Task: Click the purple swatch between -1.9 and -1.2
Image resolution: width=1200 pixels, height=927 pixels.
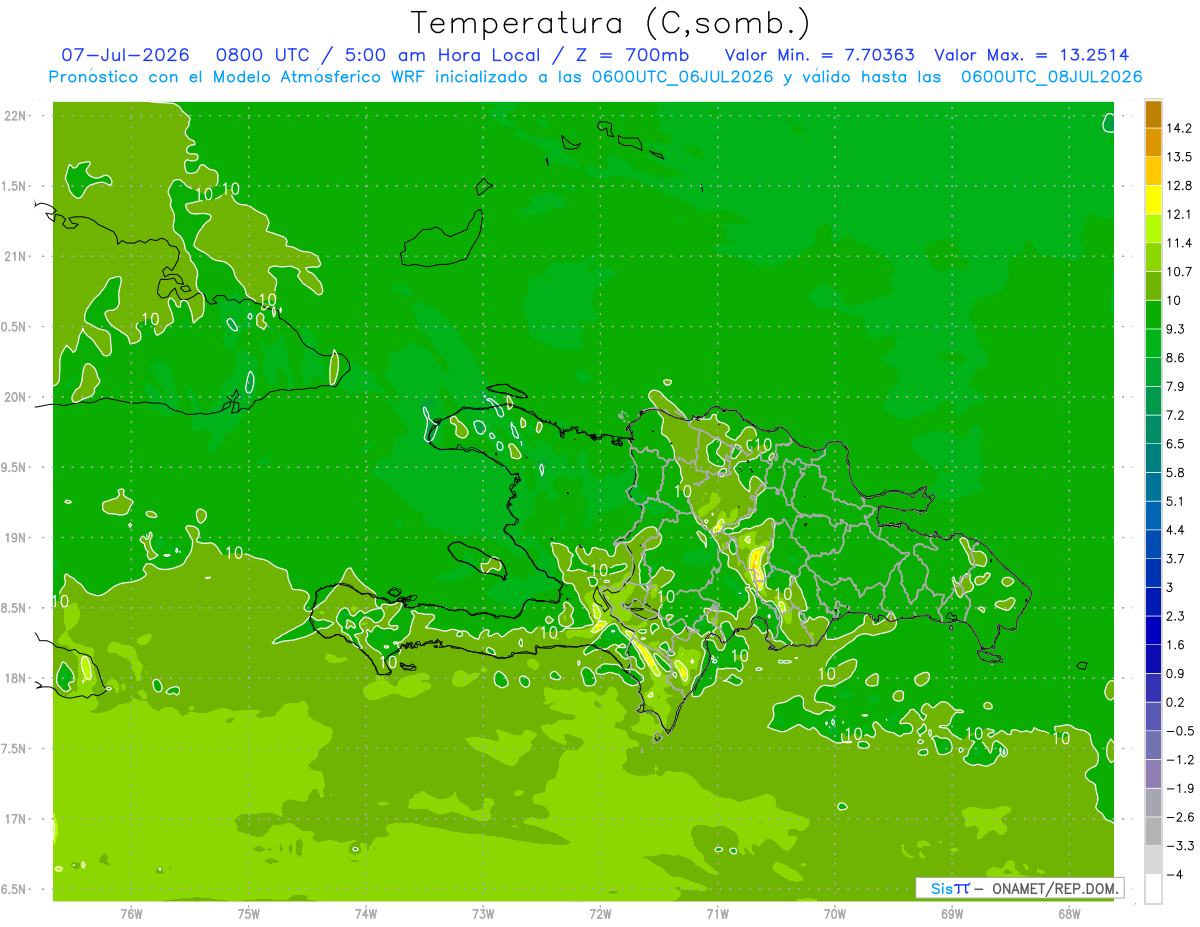Action: point(1153,774)
